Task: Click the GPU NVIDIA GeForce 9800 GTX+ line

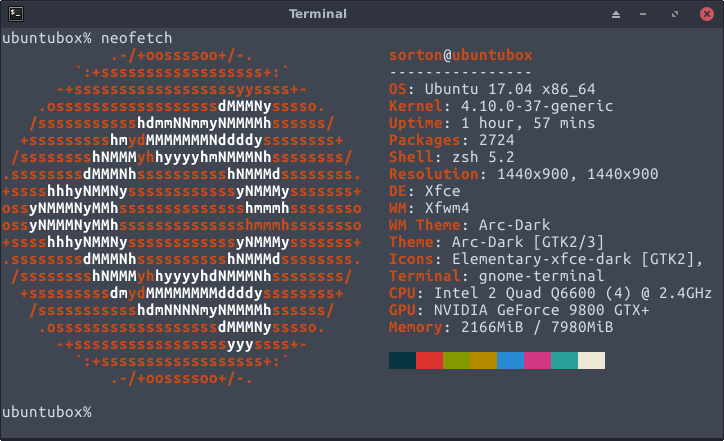Action: coord(519,310)
